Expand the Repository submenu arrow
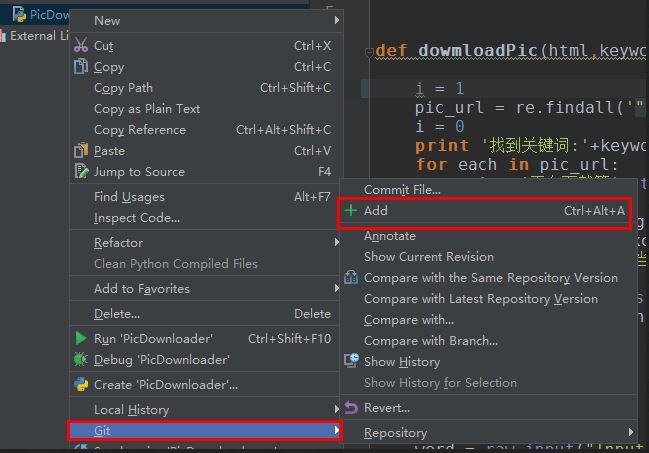The image size is (649, 453). [630, 432]
